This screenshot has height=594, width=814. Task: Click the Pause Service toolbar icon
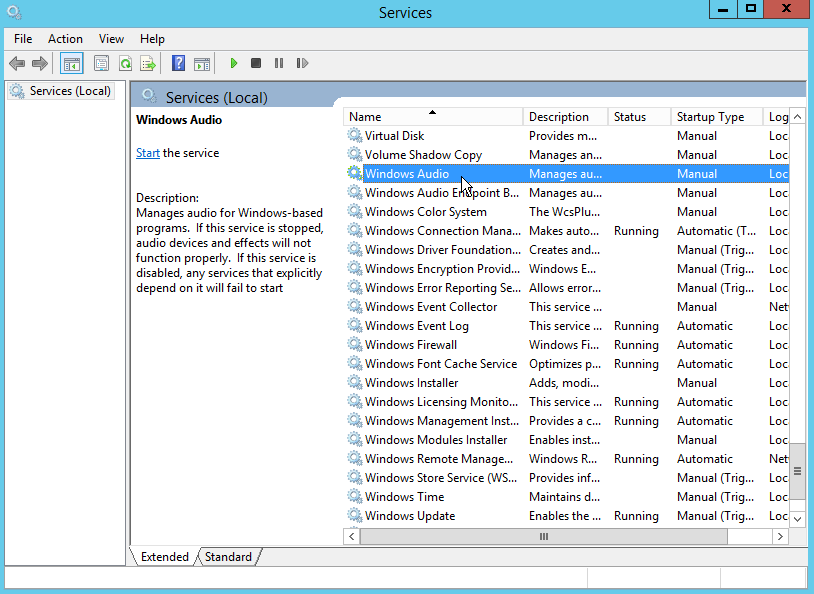[x=279, y=63]
